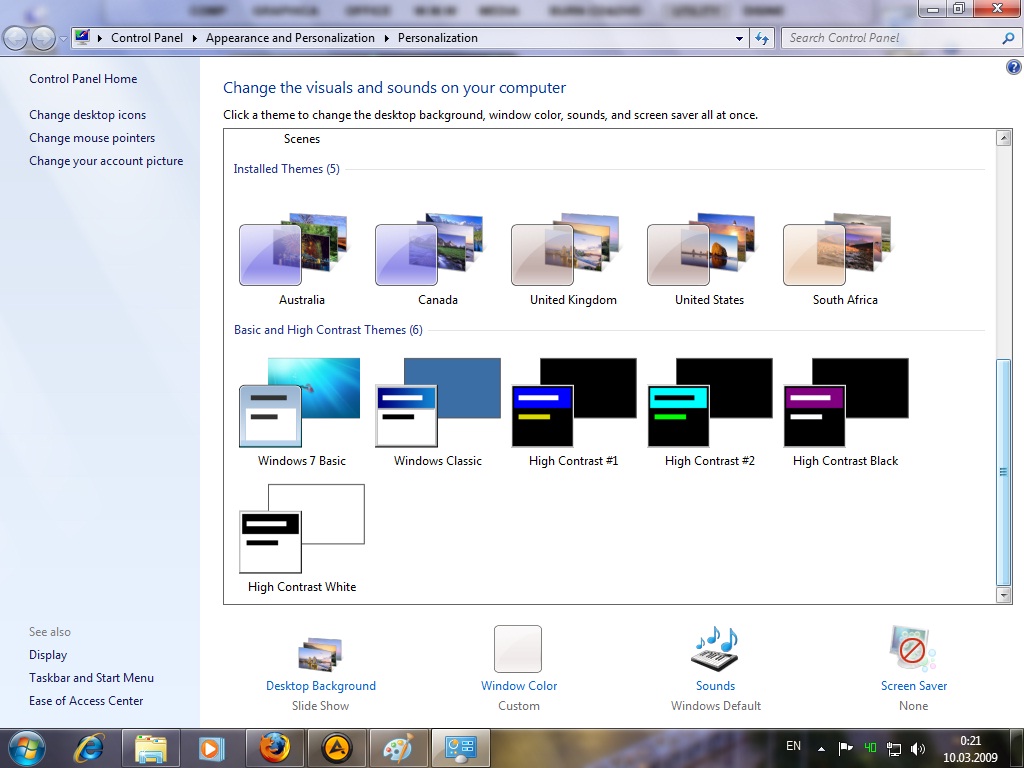This screenshot has width=1024, height=768.
Task: Switch to the Windows 7 Basic theme
Action: click(x=300, y=402)
